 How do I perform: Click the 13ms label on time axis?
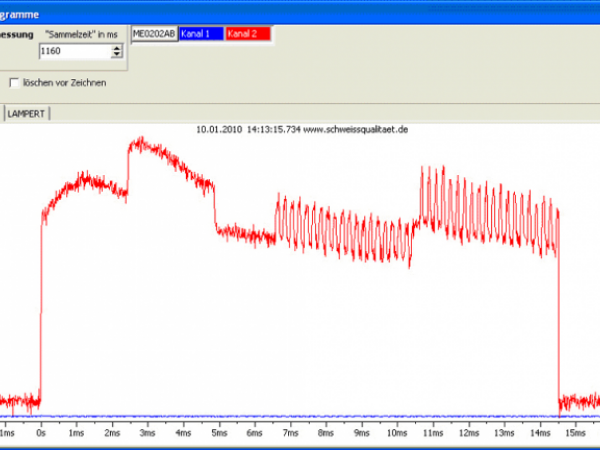[504, 434]
